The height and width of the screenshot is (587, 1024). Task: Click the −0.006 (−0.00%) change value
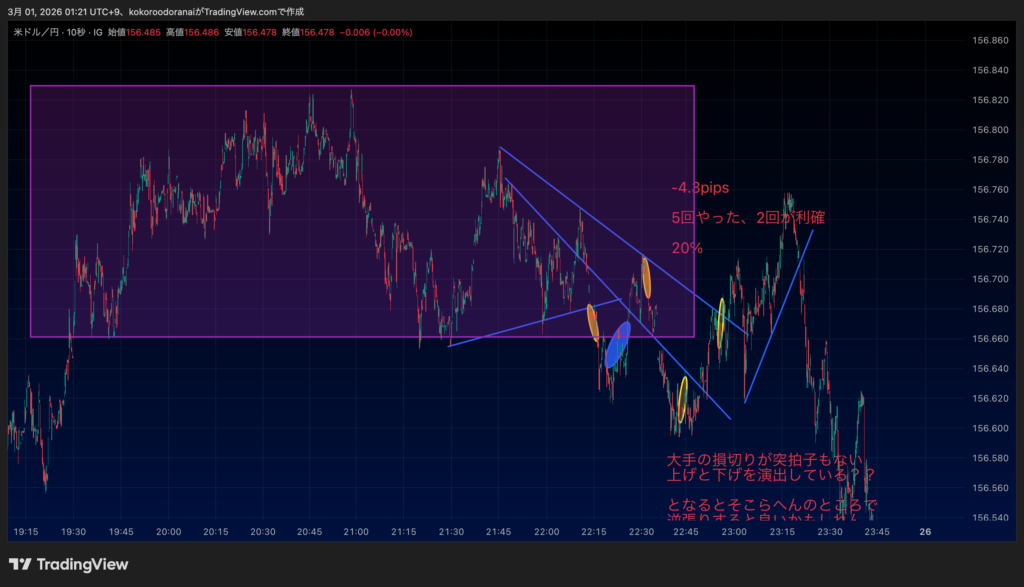(x=376, y=32)
